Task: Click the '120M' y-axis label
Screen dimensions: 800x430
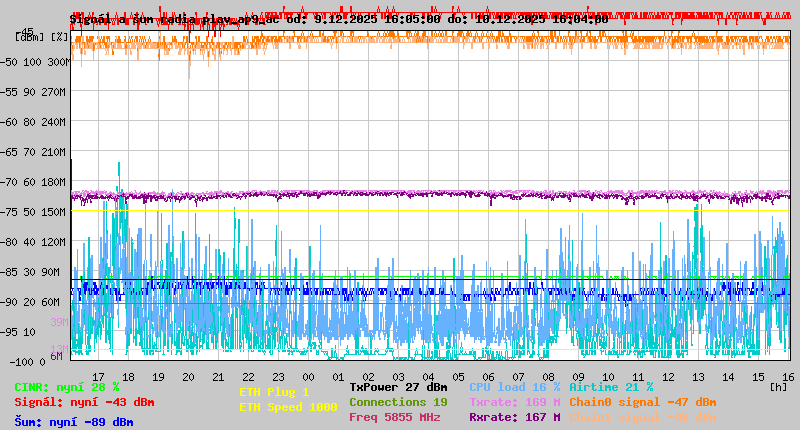Action: point(54,242)
